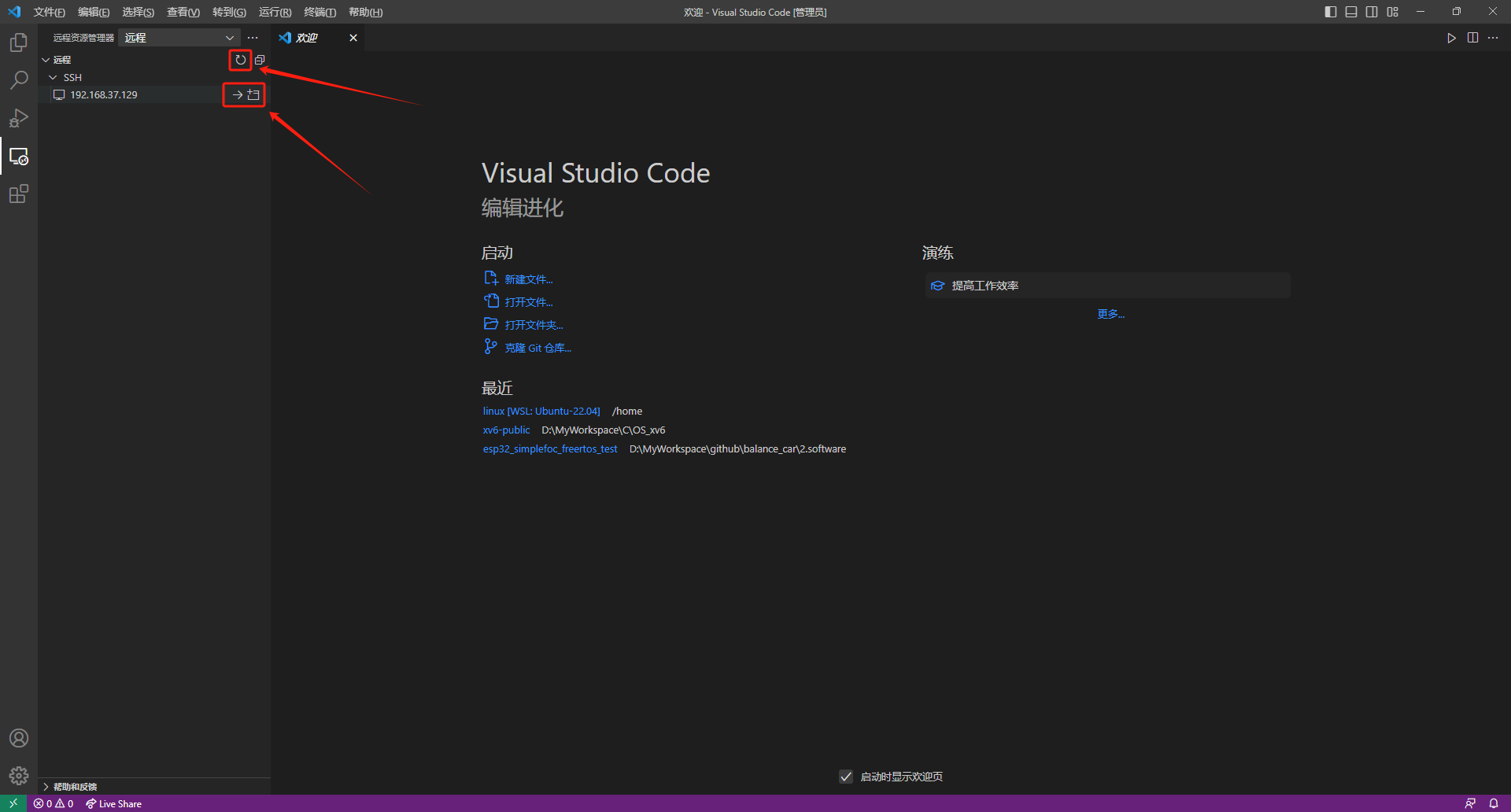Collapse the SSH tree node
1511x812 pixels.
click(x=53, y=77)
